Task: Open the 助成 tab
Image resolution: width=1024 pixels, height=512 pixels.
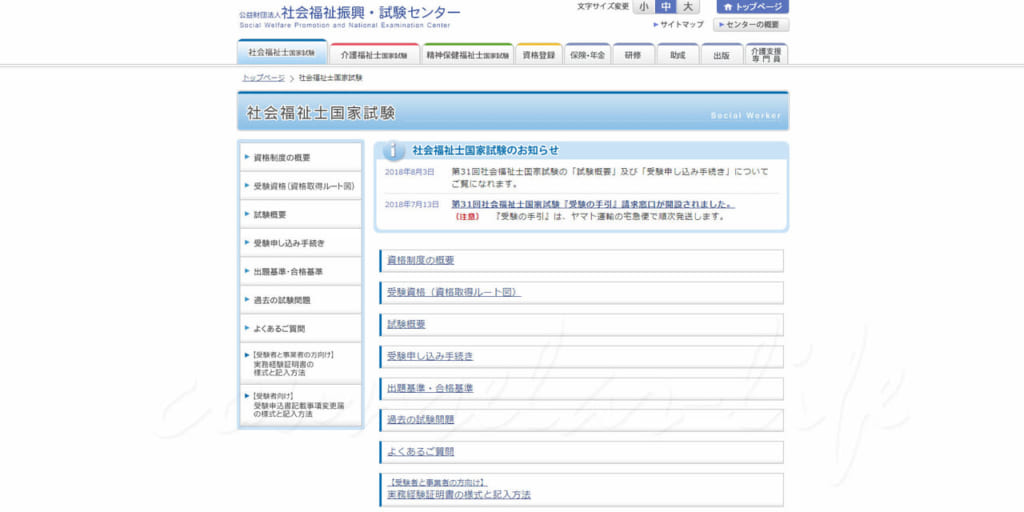Action: point(678,55)
